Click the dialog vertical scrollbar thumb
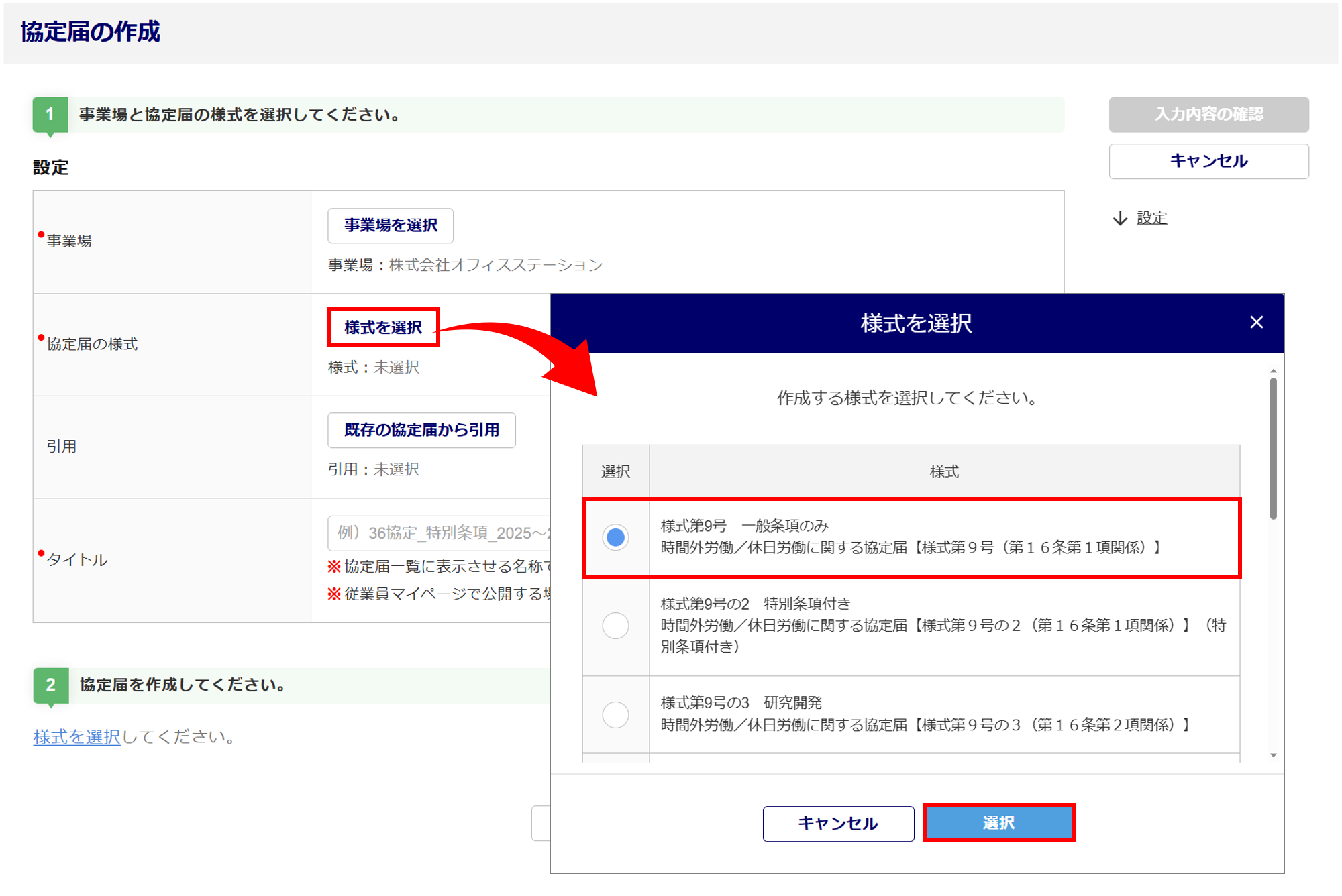 point(1273,448)
